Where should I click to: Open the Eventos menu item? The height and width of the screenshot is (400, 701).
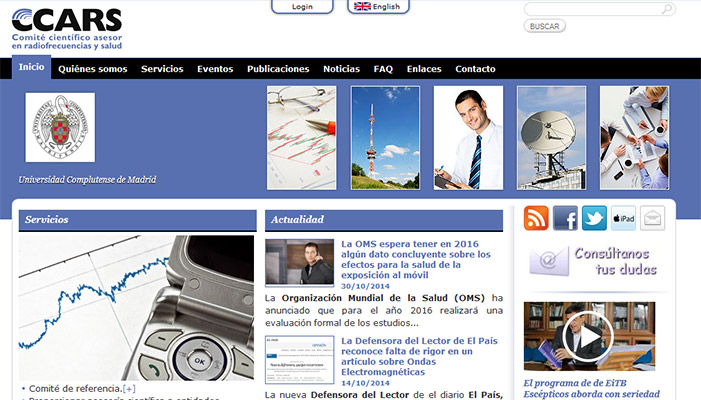(x=215, y=69)
